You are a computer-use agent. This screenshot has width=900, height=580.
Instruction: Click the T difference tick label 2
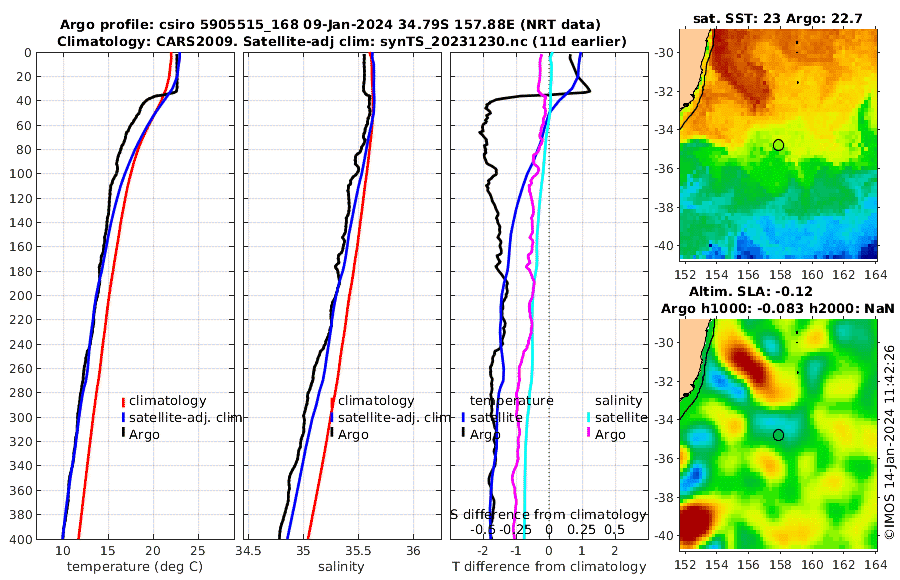[615, 551]
